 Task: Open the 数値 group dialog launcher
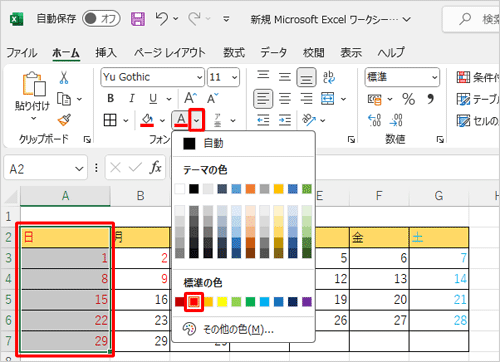(x=440, y=140)
